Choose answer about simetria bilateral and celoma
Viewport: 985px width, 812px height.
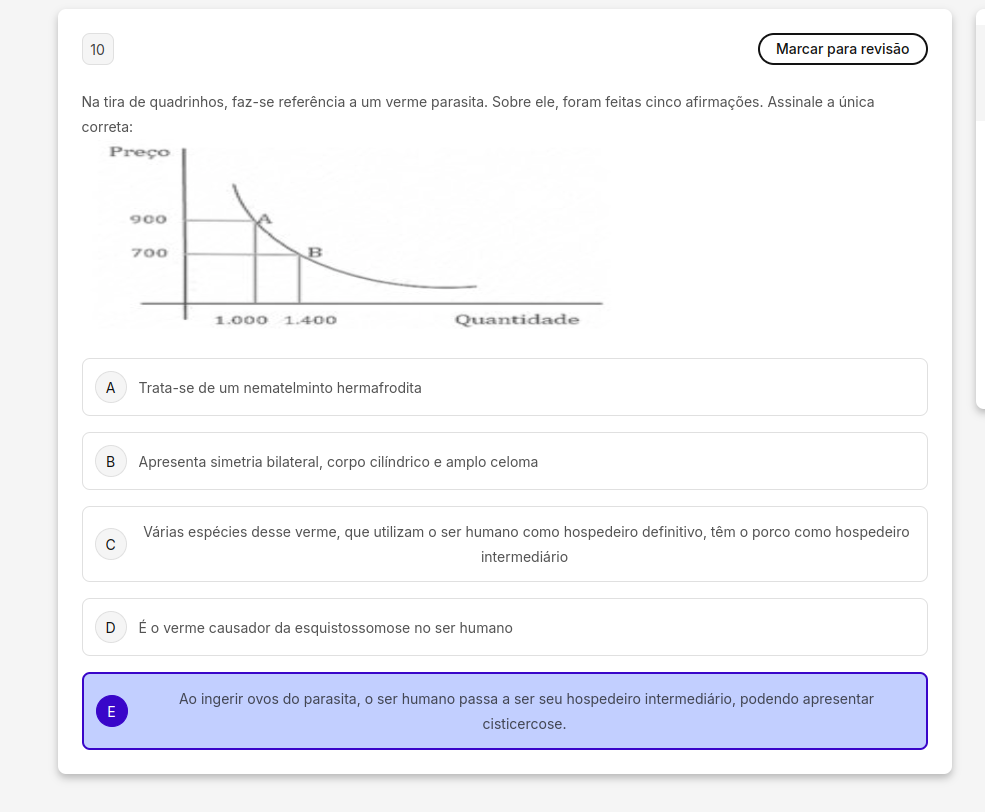[x=338, y=462]
